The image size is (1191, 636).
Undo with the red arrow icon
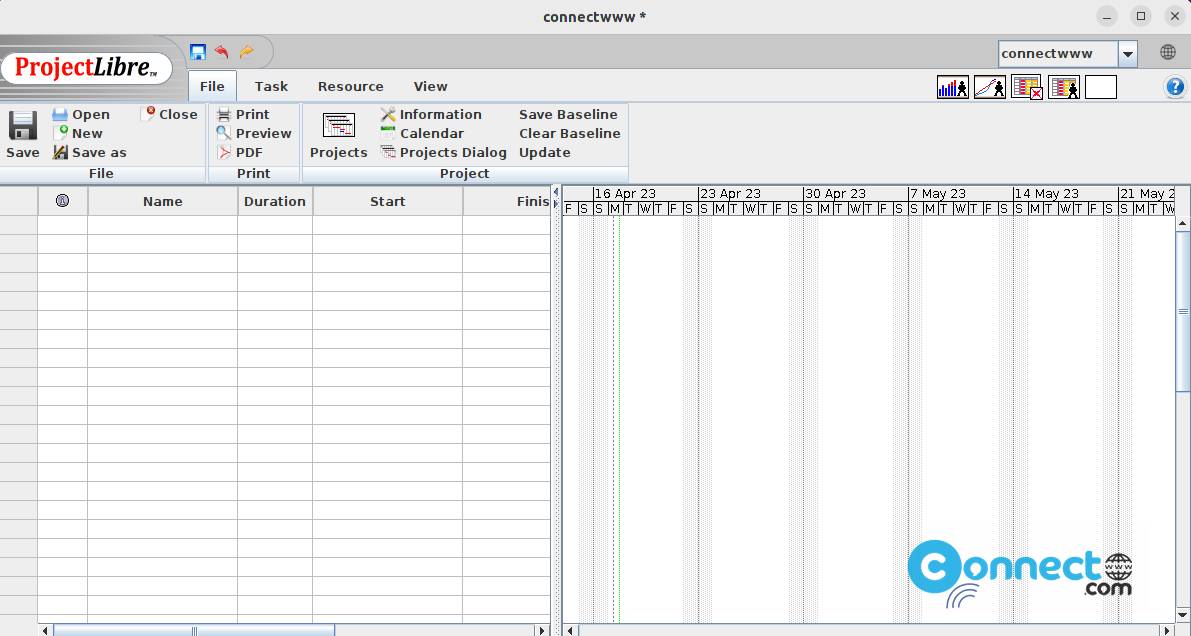point(222,52)
